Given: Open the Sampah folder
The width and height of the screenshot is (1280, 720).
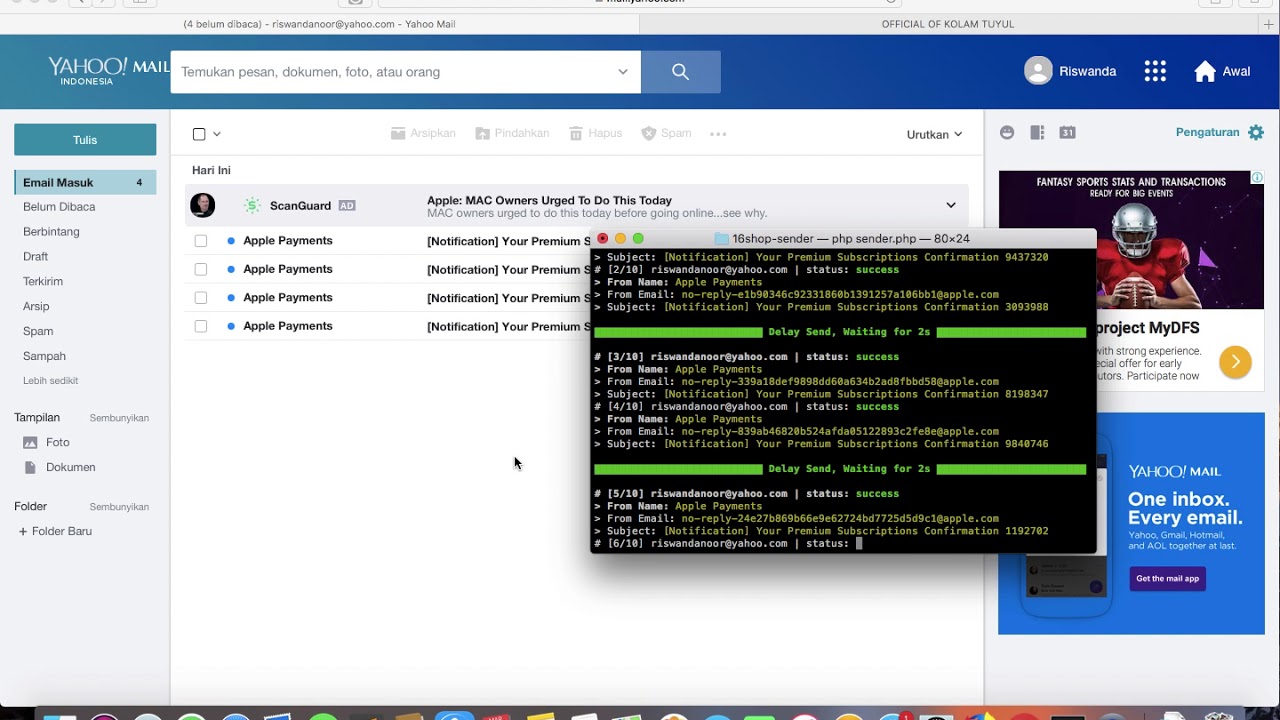Looking at the screenshot, I should 44,356.
